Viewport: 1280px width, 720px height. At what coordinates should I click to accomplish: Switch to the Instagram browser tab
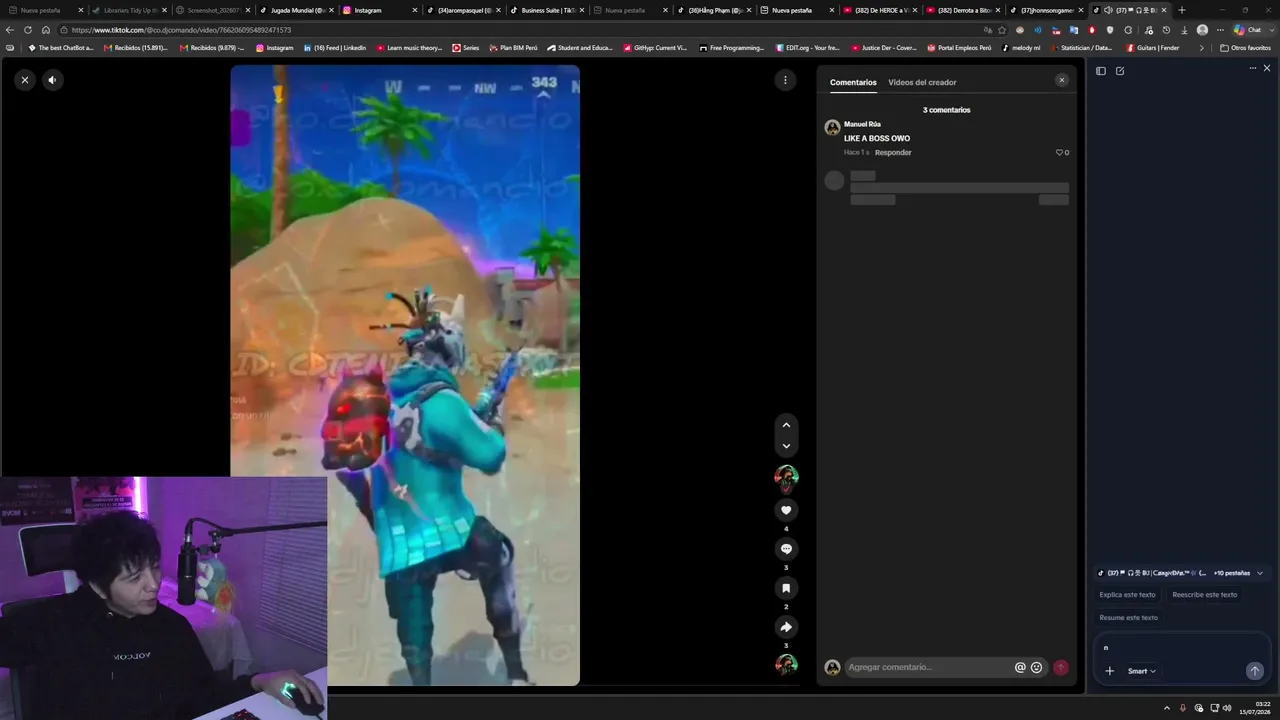[378, 10]
